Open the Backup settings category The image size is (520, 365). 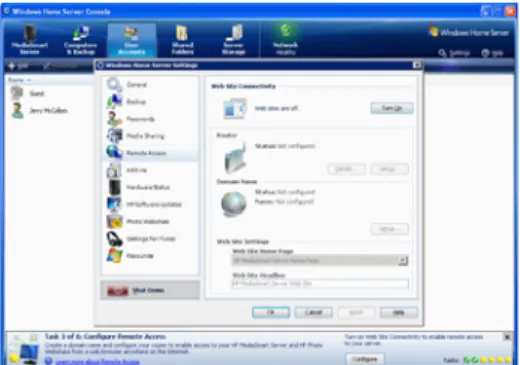150,102
